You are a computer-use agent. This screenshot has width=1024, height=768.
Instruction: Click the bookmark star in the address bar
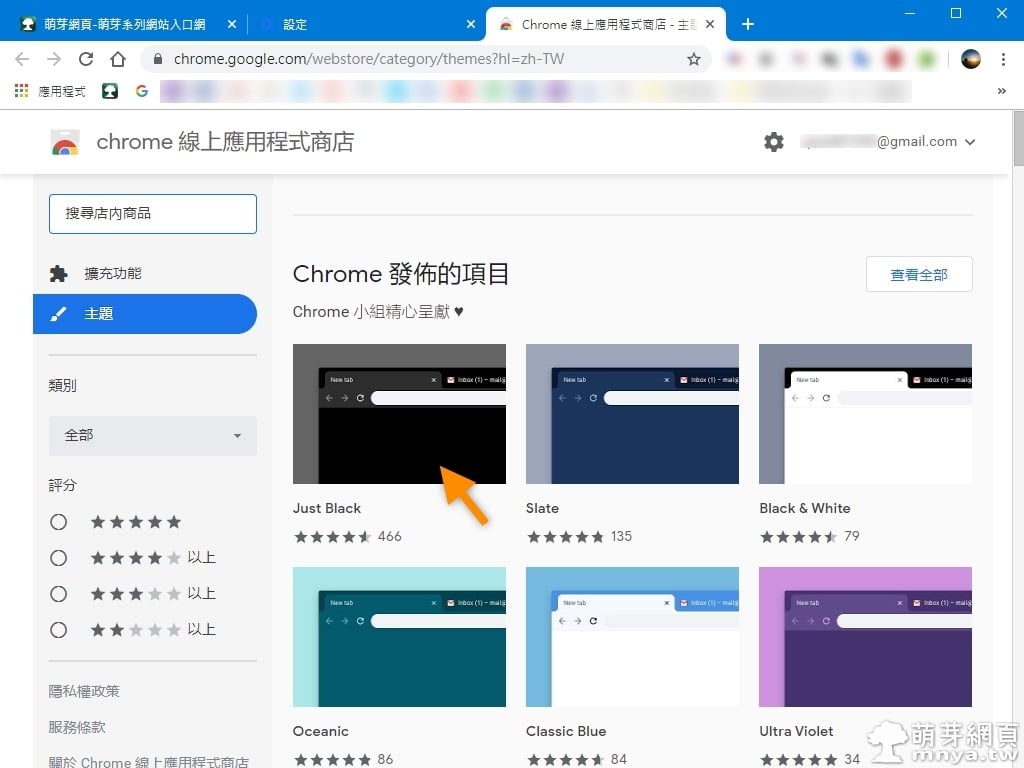point(694,59)
